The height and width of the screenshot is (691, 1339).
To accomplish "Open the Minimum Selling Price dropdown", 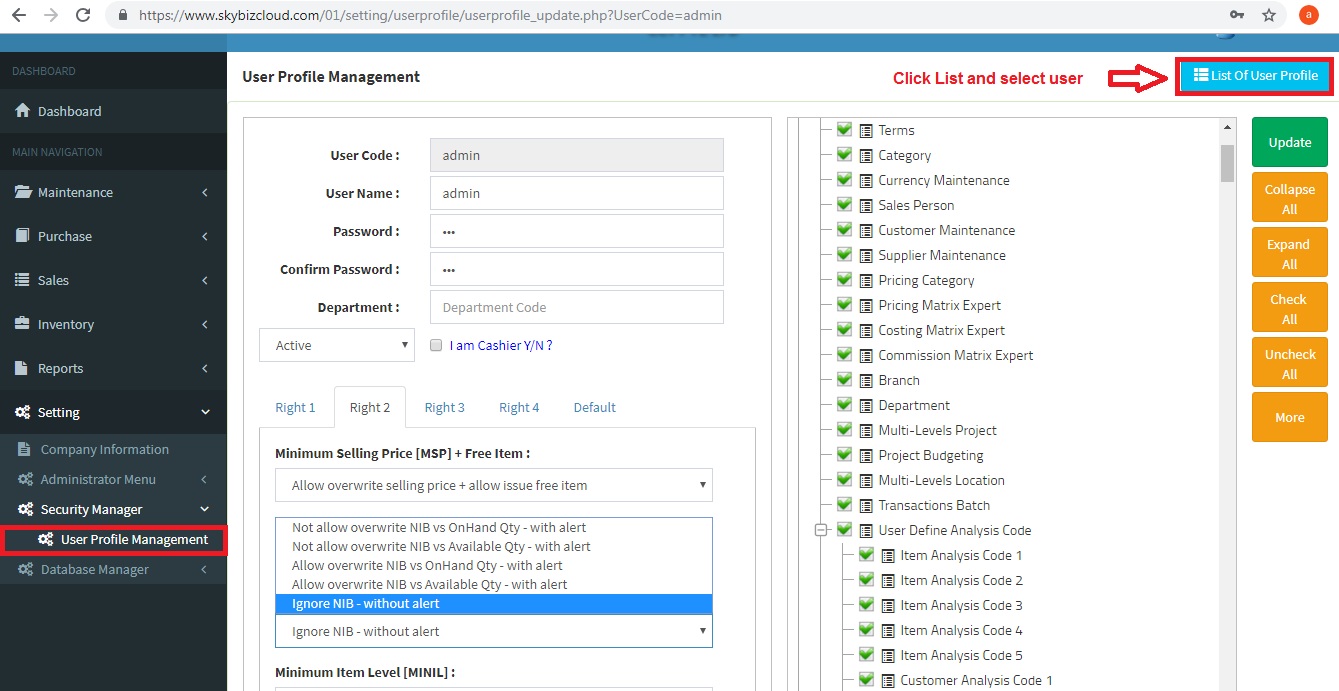I will pyautogui.click(x=494, y=485).
